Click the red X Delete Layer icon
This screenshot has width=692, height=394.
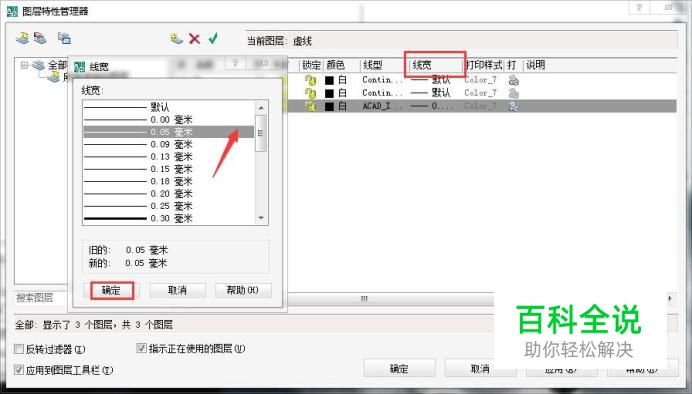tap(194, 39)
